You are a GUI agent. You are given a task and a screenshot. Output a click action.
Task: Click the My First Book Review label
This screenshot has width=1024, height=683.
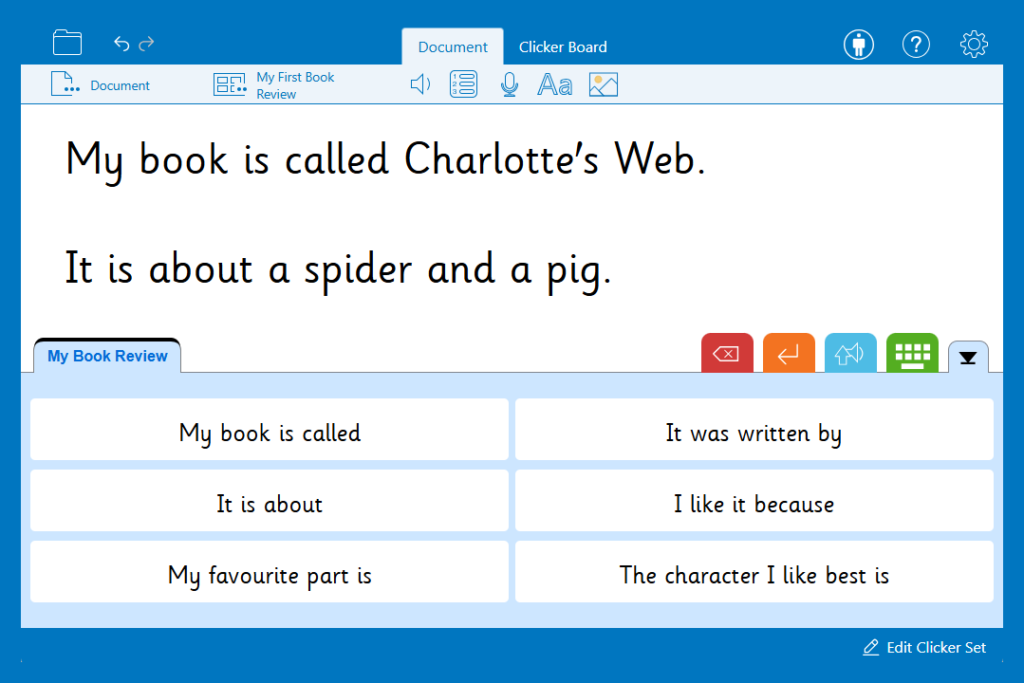pyautogui.click(x=295, y=86)
